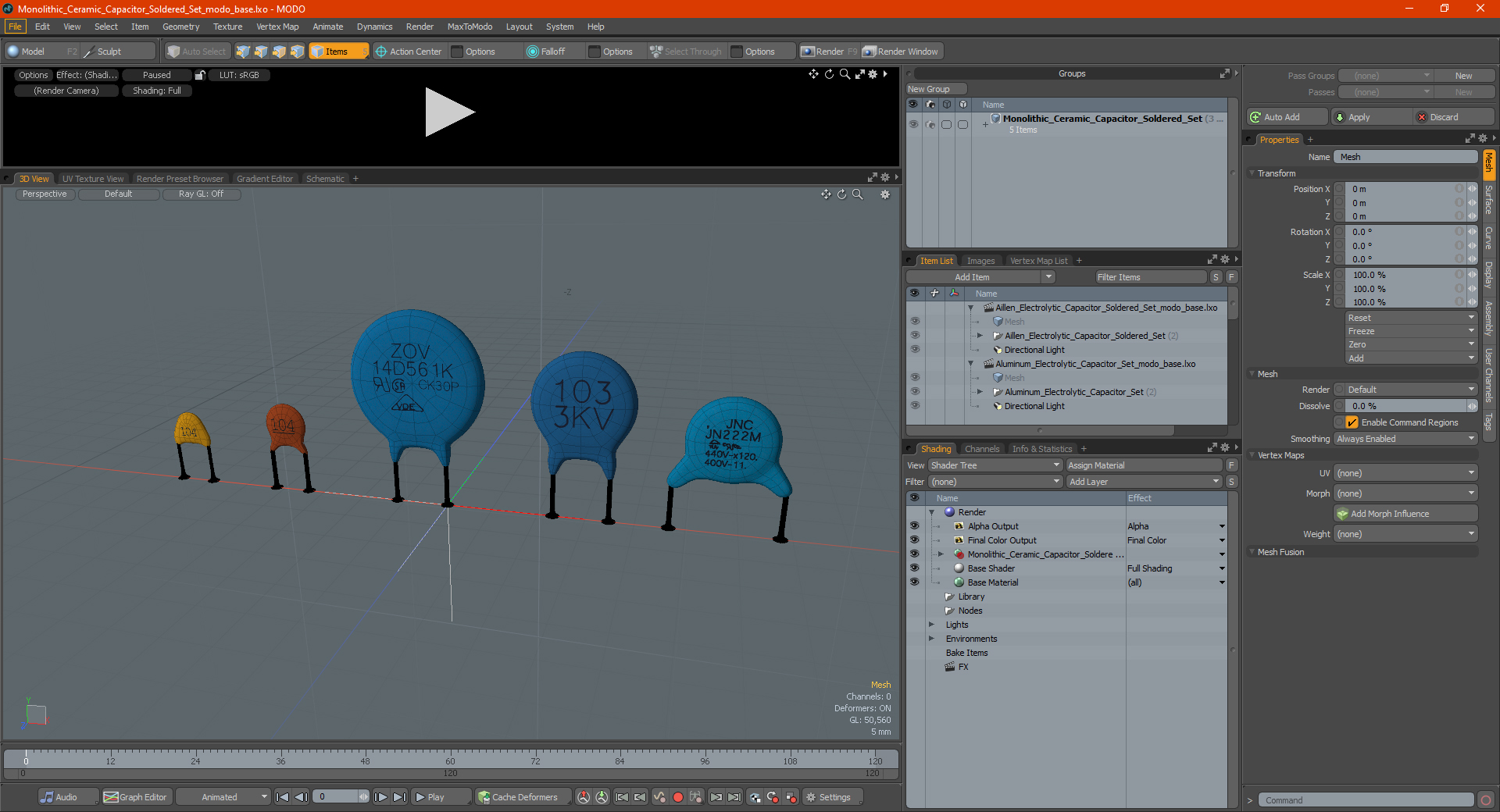Open 3D viewport gear settings
Screen dimensions: 1500x812
coord(885,194)
